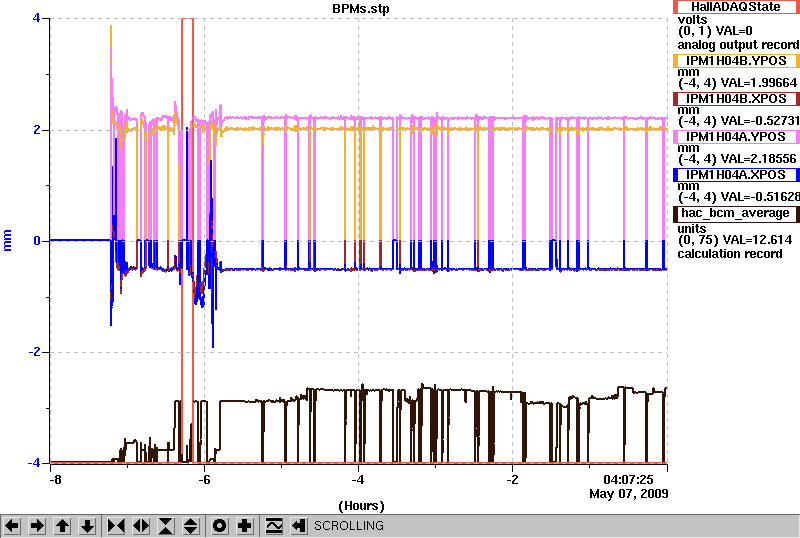Screen dimensions: 800x538
Task: Pan the graph left with the left arrow
Action: (12, 526)
